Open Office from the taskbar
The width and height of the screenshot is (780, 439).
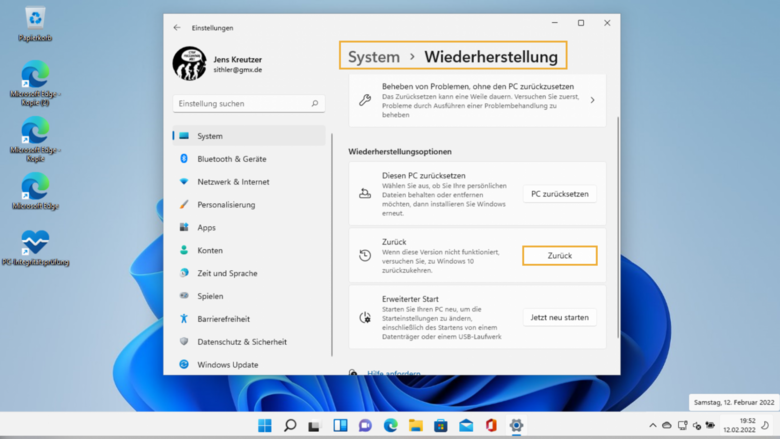click(x=491, y=426)
